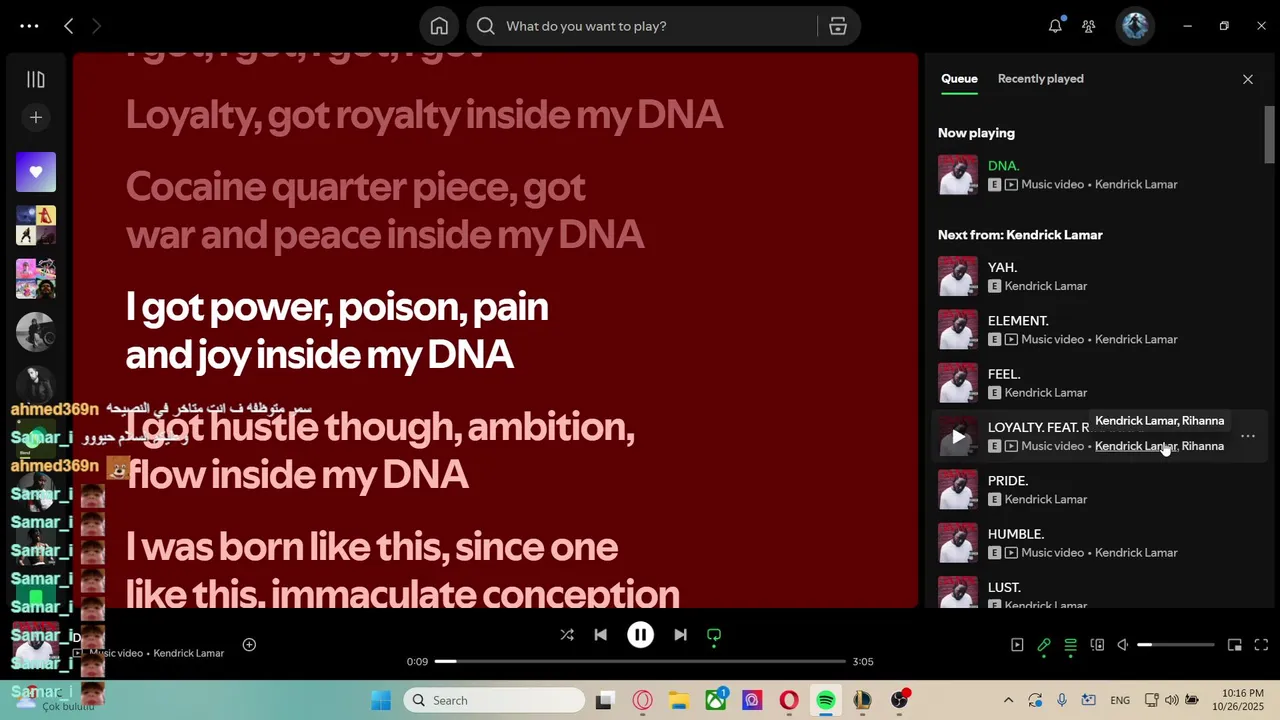Open the Spotify three-dot menu
This screenshot has width=1280, height=720.
click(x=29, y=26)
